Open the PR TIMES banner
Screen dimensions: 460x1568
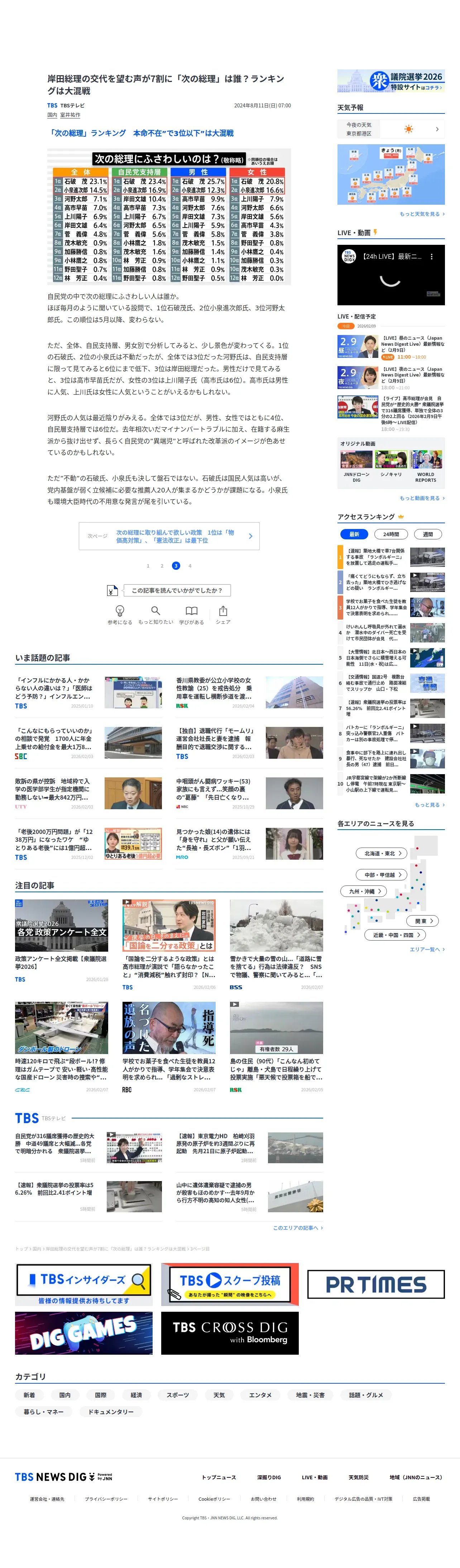[376, 1284]
